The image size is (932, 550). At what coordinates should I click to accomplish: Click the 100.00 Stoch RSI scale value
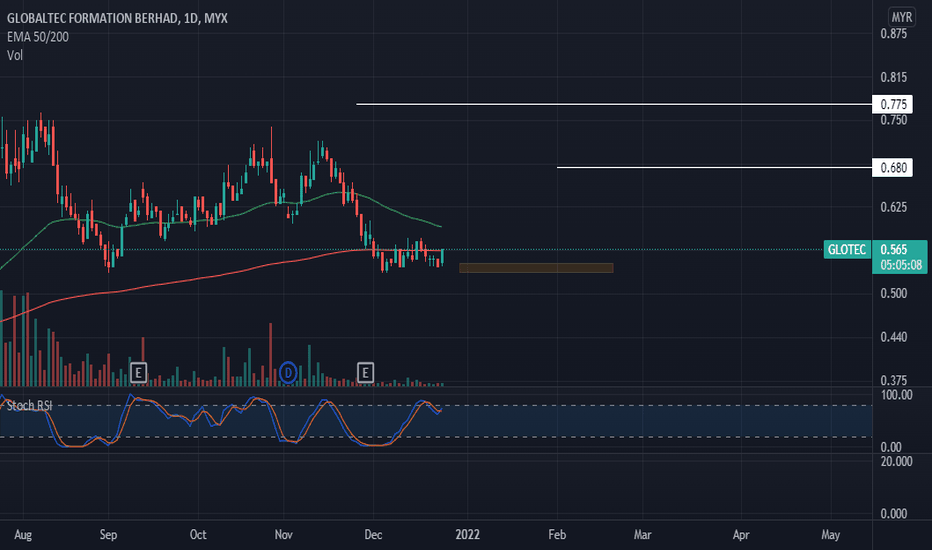[x=896, y=395]
